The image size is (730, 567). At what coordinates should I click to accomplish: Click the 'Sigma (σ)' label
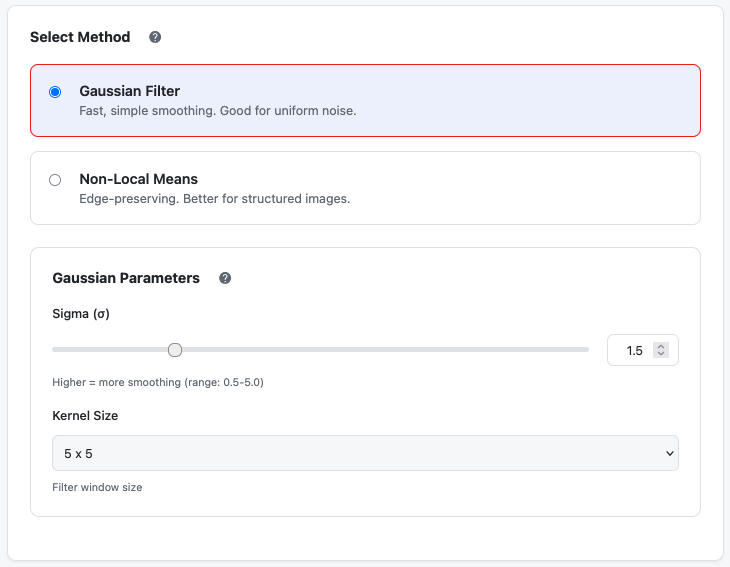pyautogui.click(x=81, y=314)
